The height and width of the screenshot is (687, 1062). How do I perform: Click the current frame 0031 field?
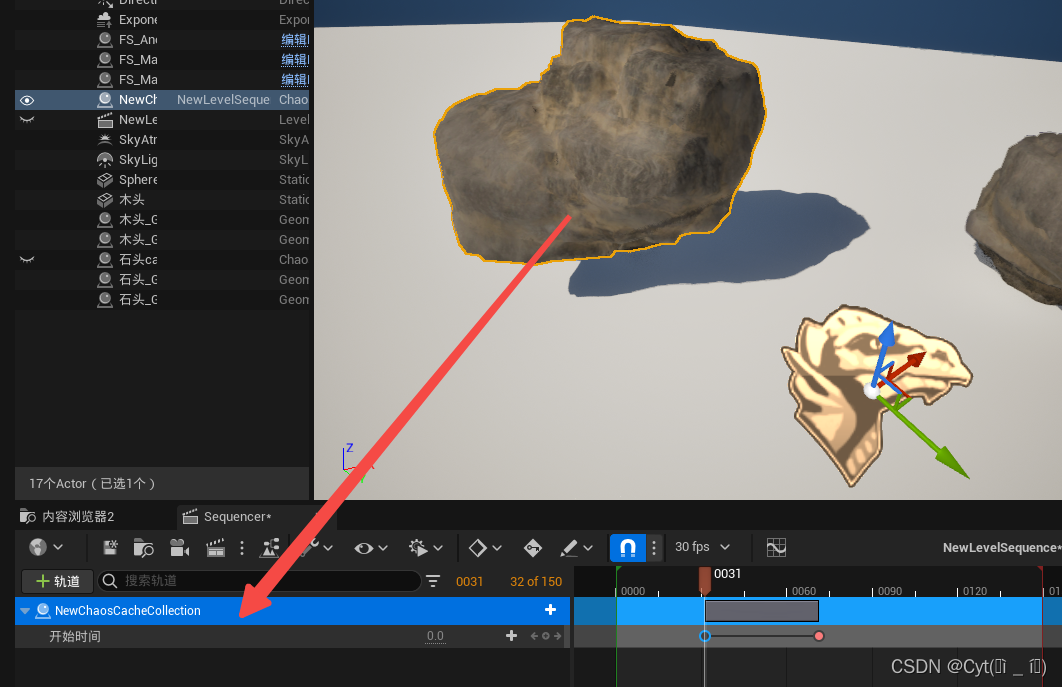[469, 581]
